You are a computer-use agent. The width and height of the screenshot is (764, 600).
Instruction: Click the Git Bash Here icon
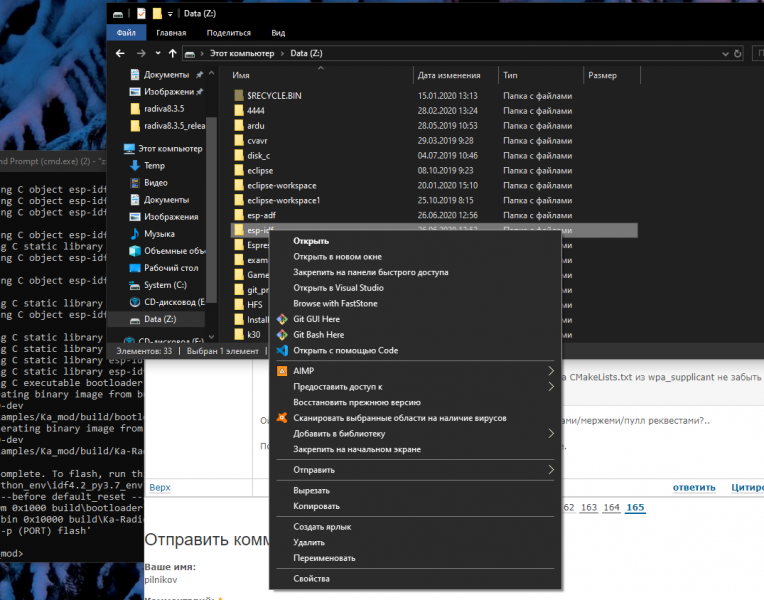tap(282, 335)
